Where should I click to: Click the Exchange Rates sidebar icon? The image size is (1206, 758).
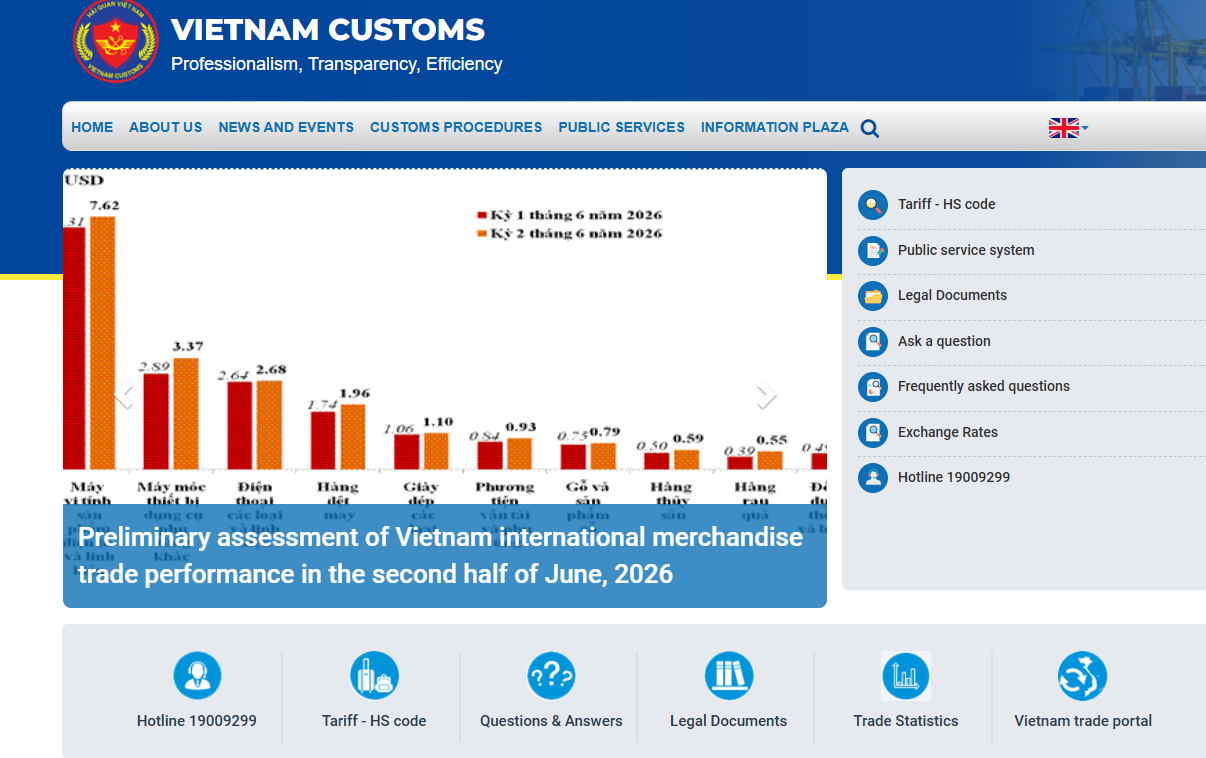[873, 433]
